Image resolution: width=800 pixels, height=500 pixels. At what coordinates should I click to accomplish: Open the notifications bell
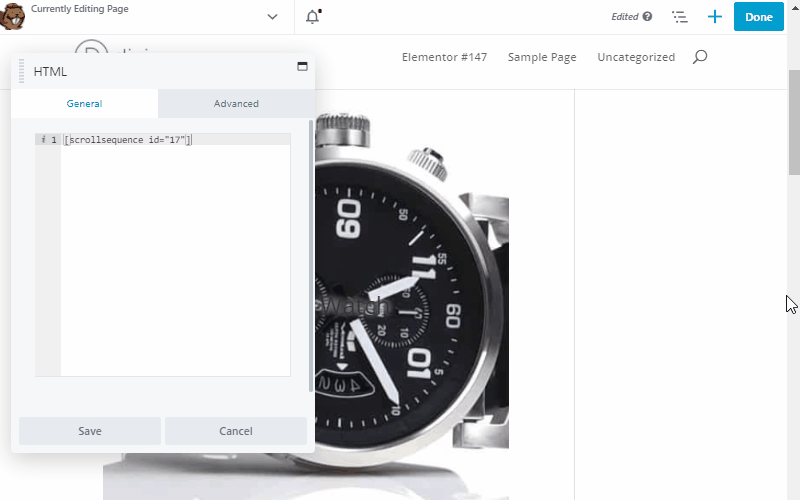313,16
